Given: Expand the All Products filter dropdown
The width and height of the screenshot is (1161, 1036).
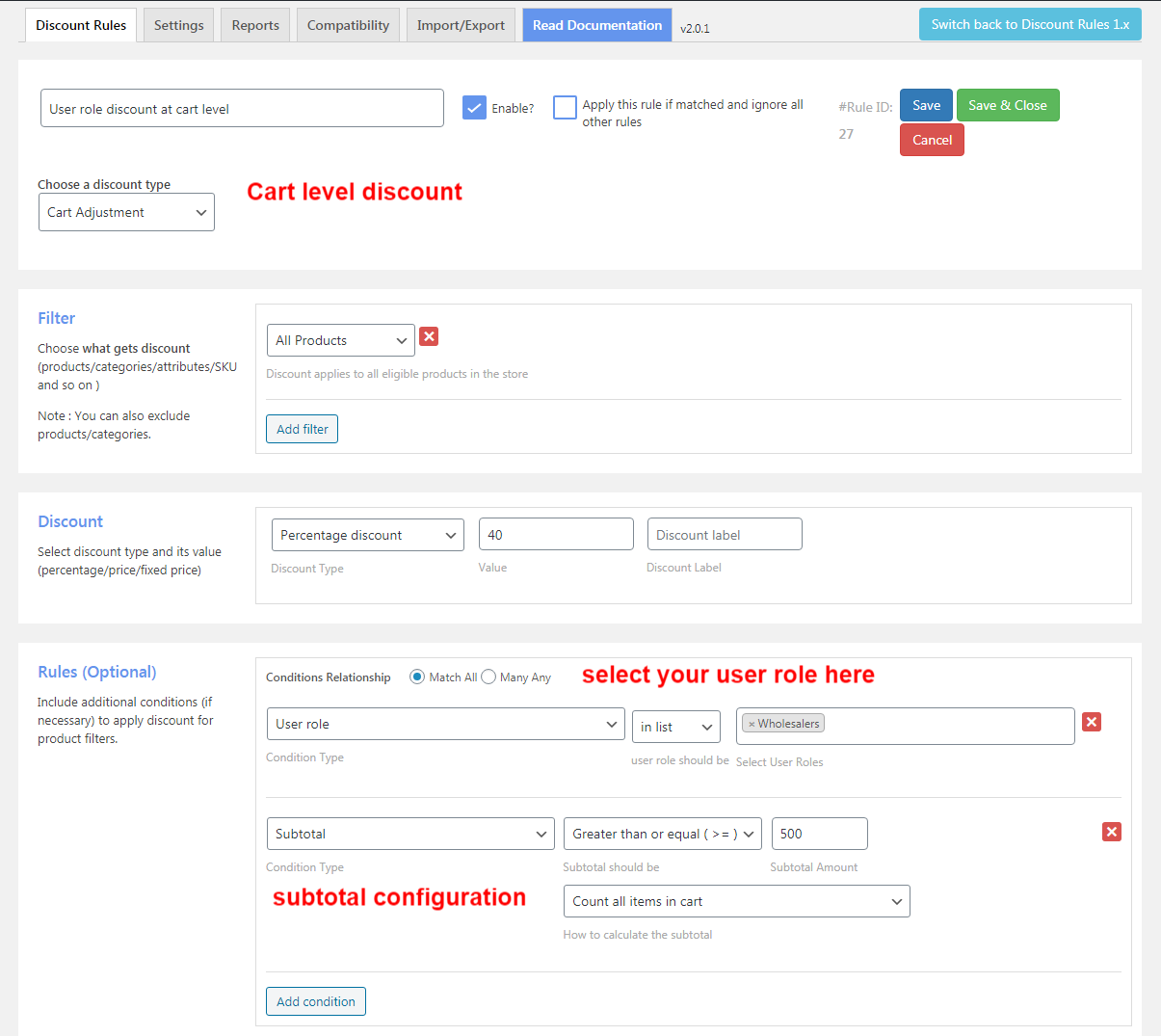Looking at the screenshot, I should (341, 340).
